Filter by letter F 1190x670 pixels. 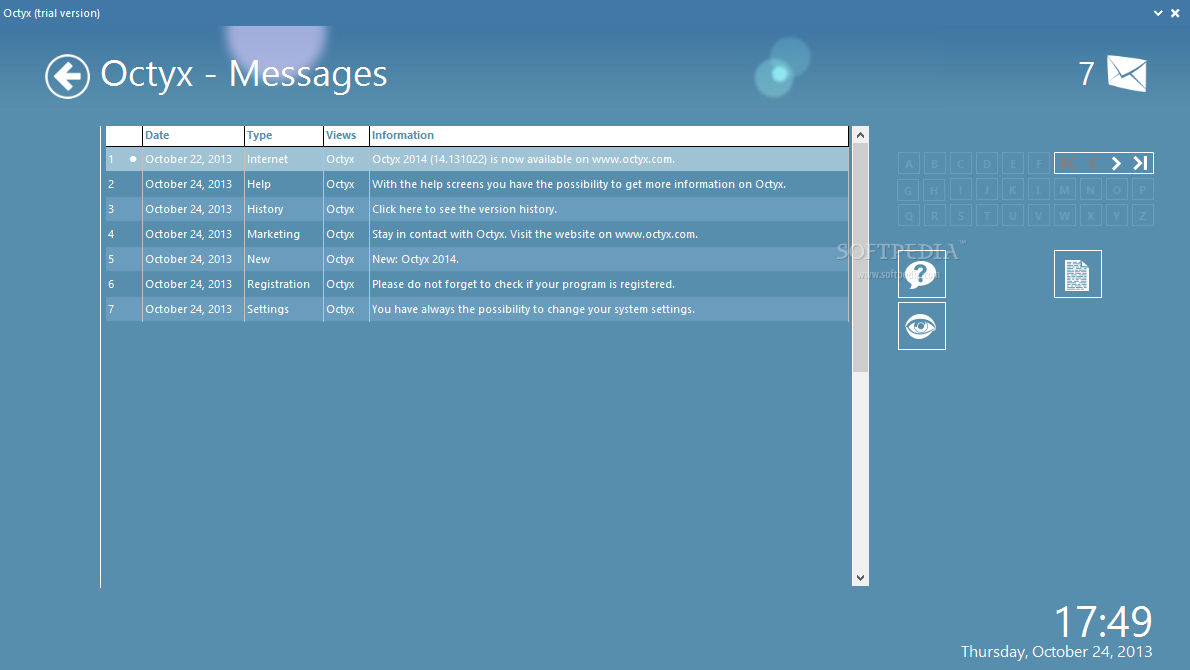(x=1038, y=164)
